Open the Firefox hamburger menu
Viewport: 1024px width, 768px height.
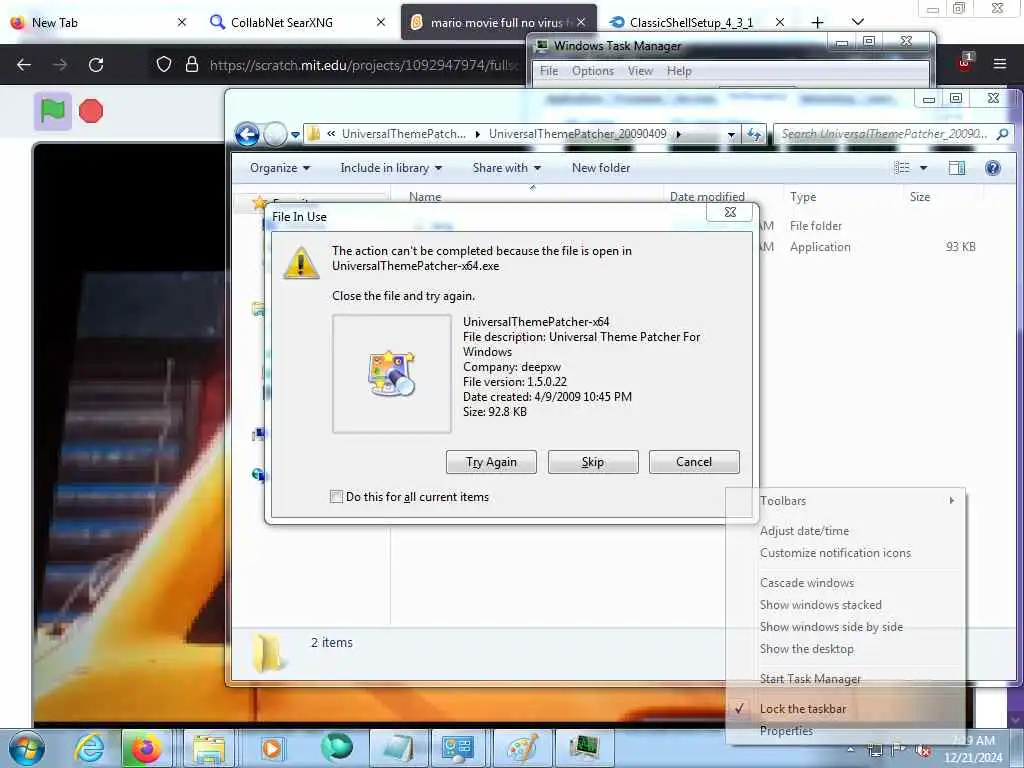999,63
